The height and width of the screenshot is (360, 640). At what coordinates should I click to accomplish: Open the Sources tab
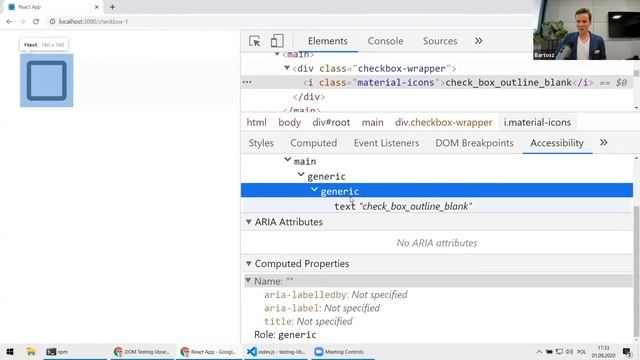coord(440,41)
